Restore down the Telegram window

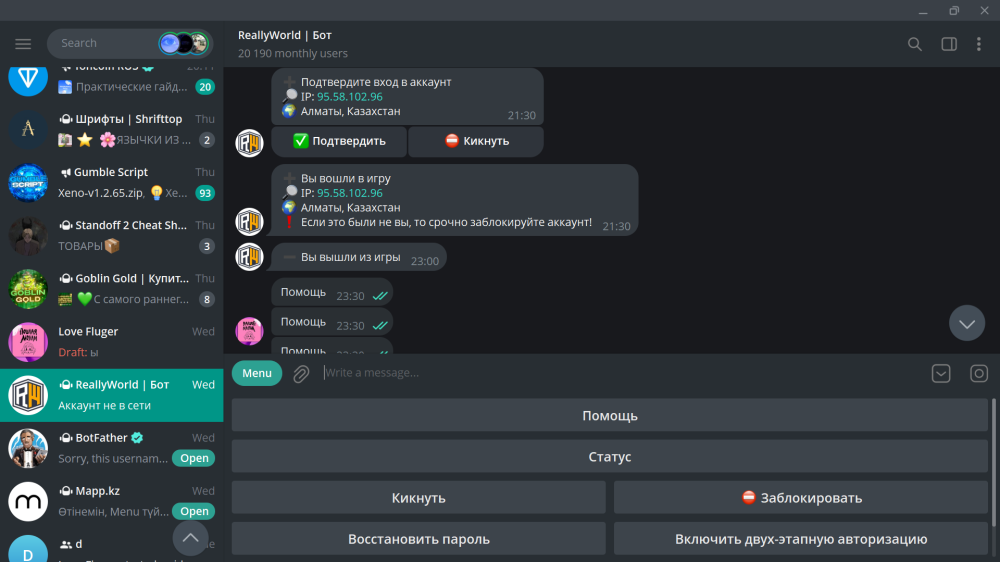coord(953,10)
